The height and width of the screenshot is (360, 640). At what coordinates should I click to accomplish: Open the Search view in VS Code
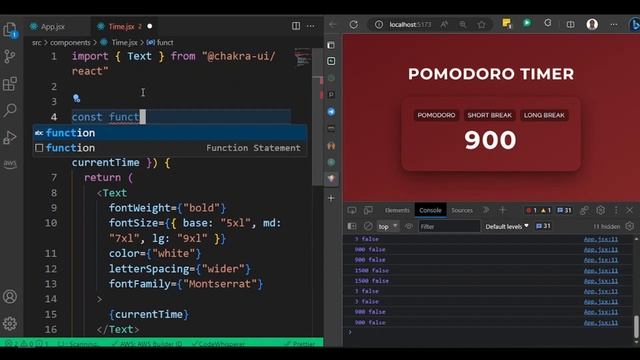tap(10, 110)
